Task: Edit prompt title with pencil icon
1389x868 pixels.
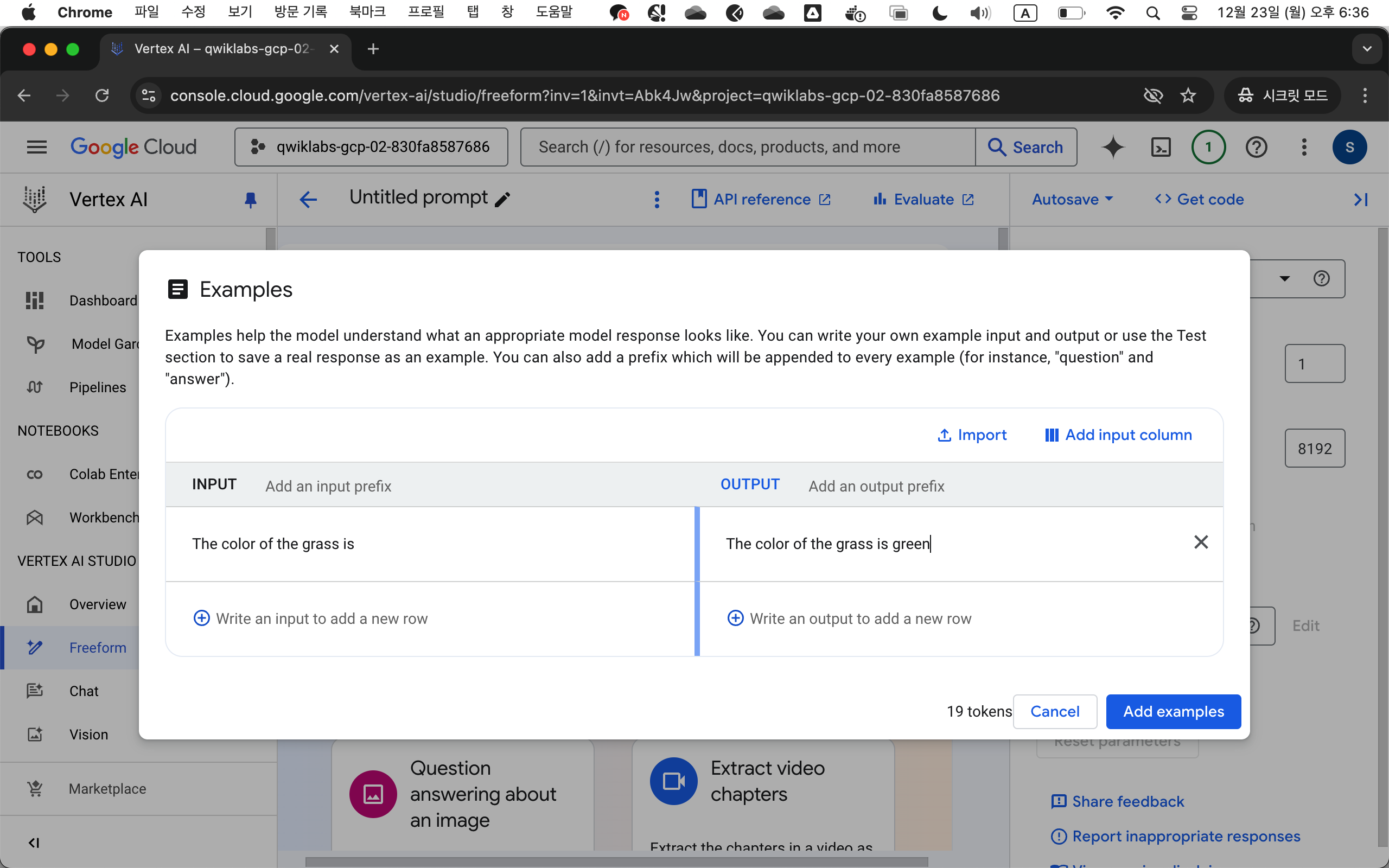Action: pos(502,199)
